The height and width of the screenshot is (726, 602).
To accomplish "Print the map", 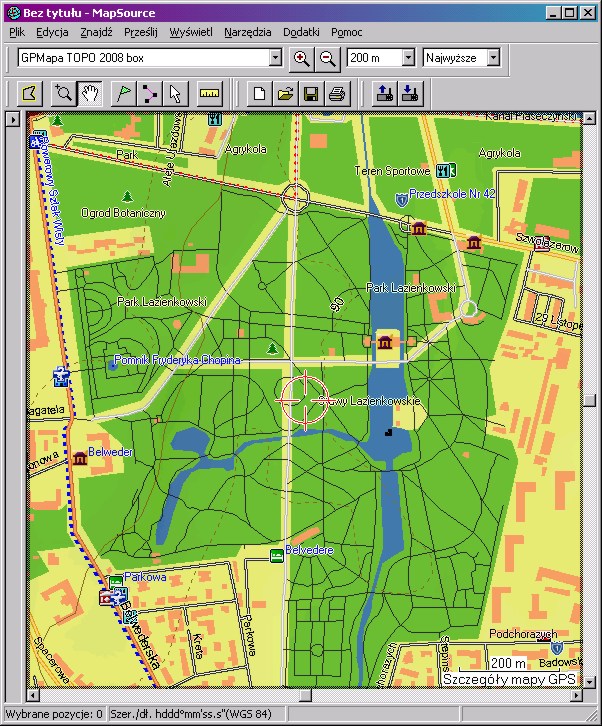I will [x=337, y=94].
